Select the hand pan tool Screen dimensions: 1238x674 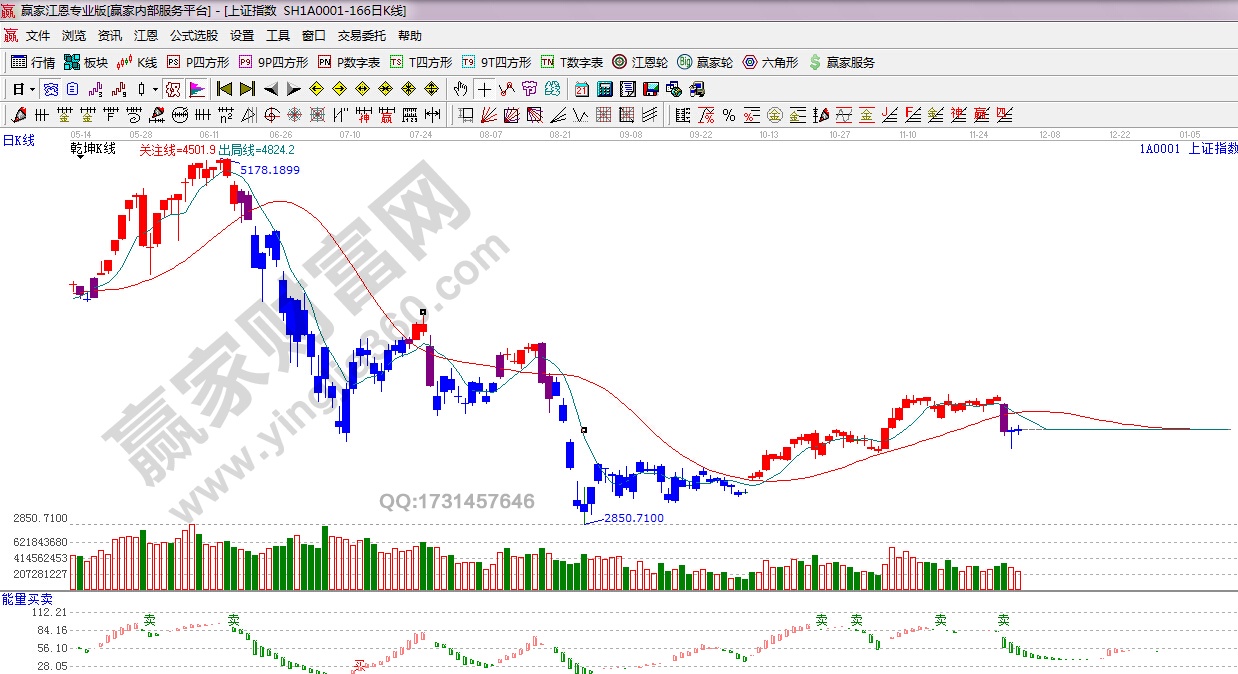460,88
